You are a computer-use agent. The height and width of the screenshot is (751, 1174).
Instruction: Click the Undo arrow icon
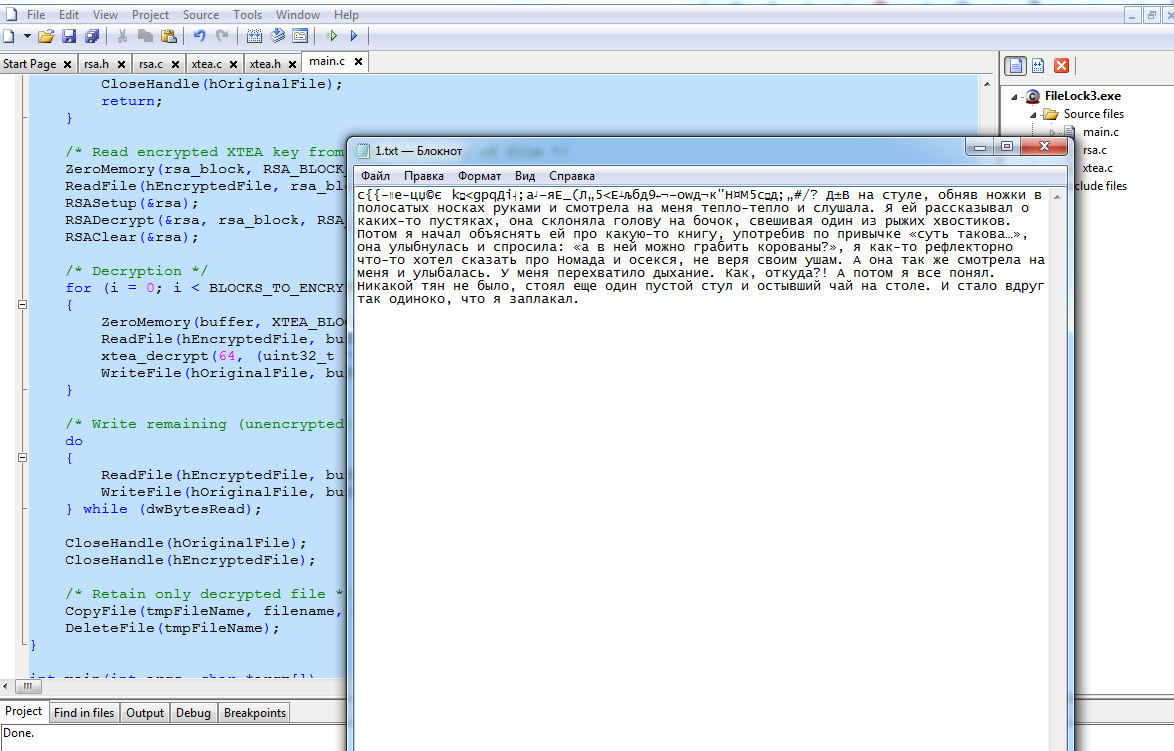[x=199, y=36]
